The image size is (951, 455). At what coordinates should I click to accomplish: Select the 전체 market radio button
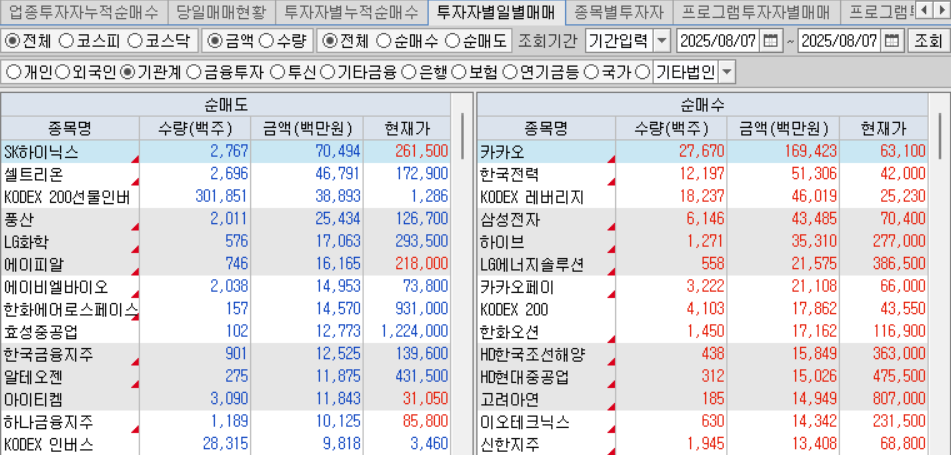tap(12, 41)
